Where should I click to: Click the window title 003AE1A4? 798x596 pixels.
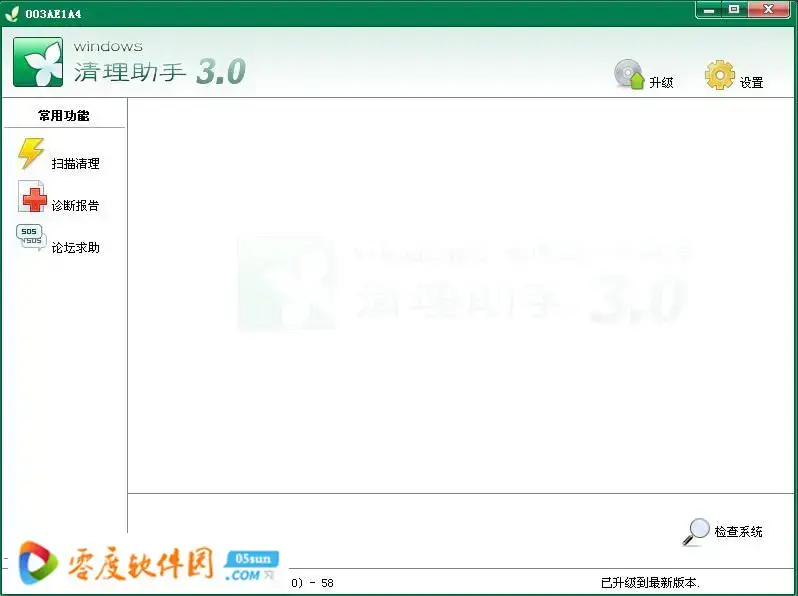pos(53,14)
